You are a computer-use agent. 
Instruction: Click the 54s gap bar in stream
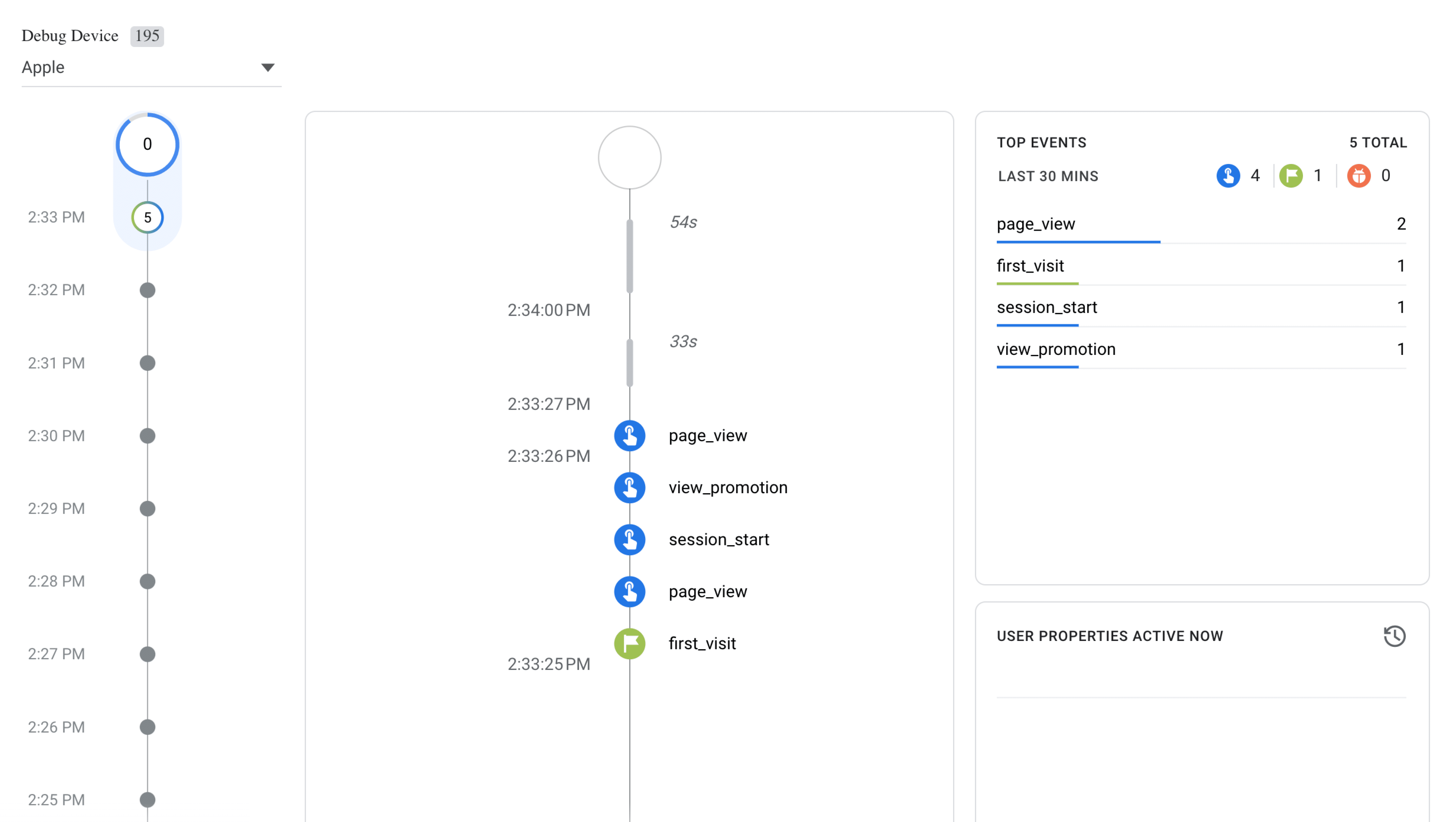pos(629,256)
